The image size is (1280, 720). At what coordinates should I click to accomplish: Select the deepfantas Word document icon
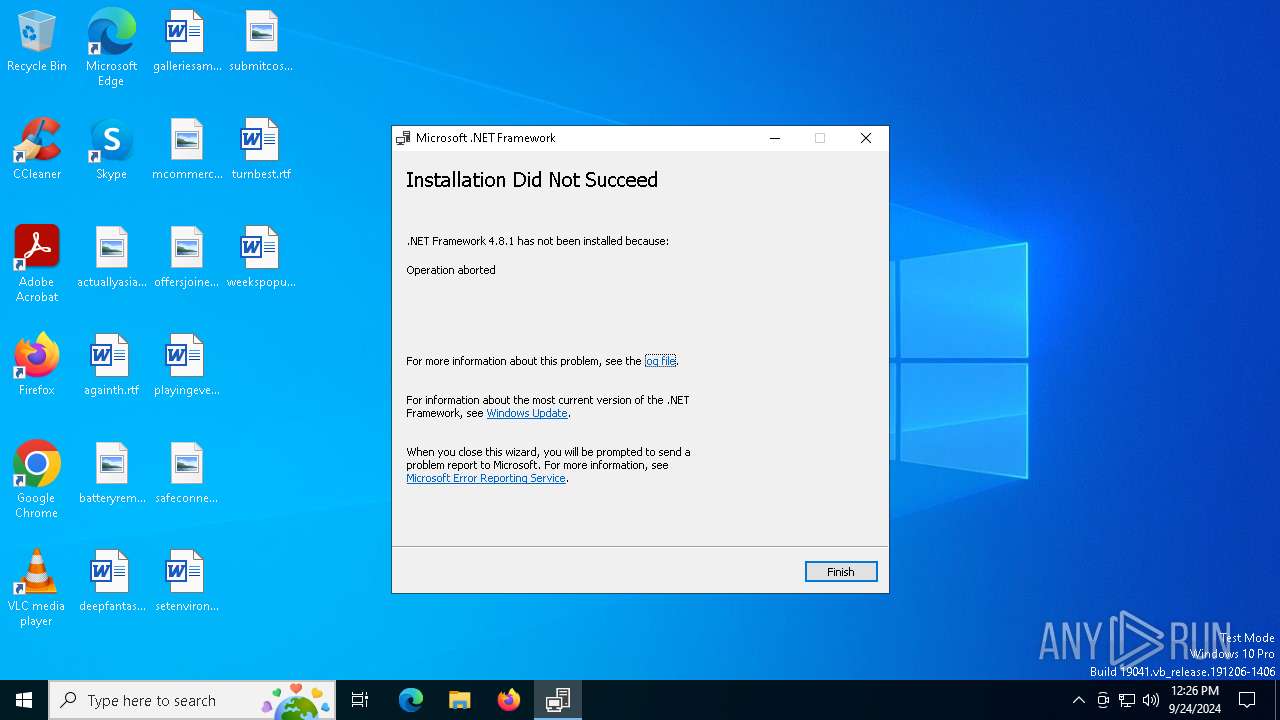(x=111, y=582)
